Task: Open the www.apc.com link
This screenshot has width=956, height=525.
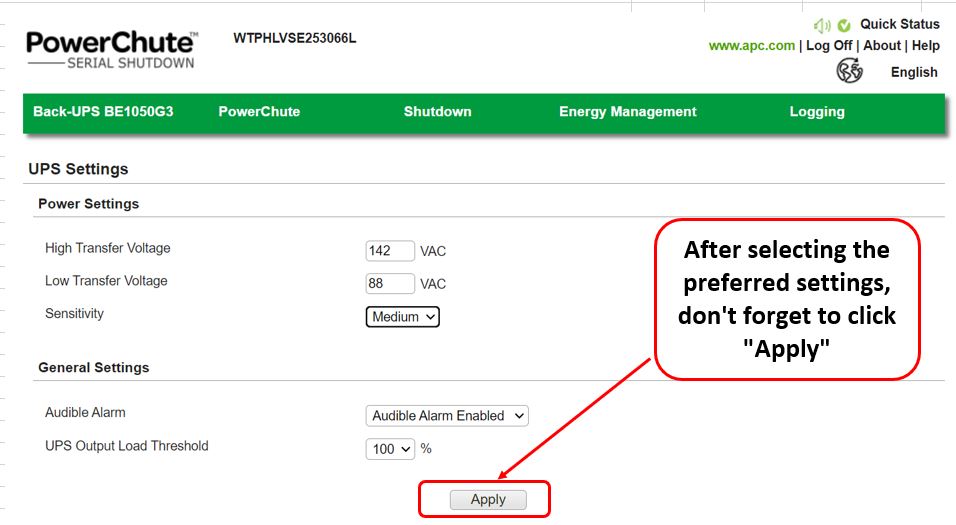Action: tap(752, 46)
